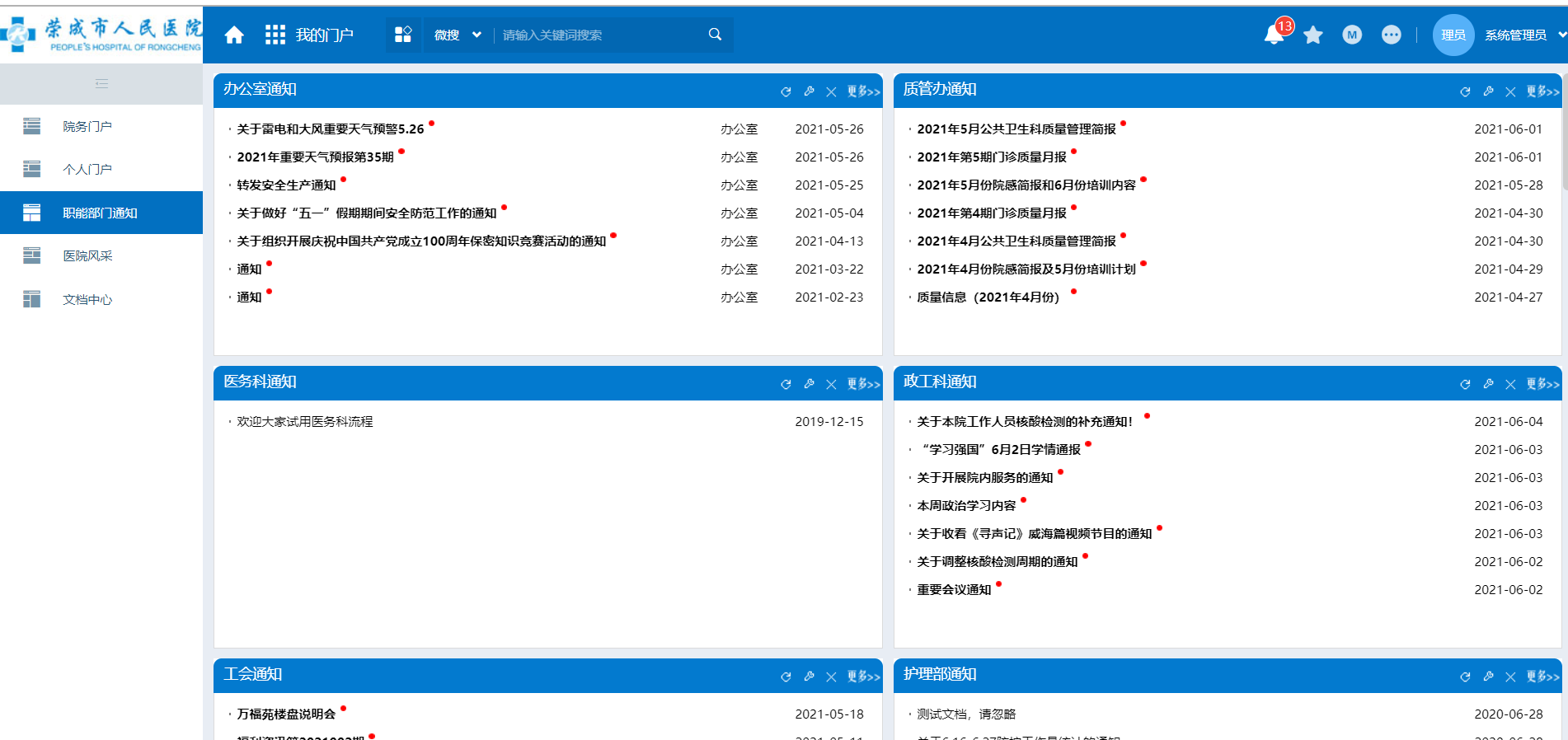Expand the 微搜 search type dropdown
This screenshot has width=1568, height=740.
[x=458, y=35]
